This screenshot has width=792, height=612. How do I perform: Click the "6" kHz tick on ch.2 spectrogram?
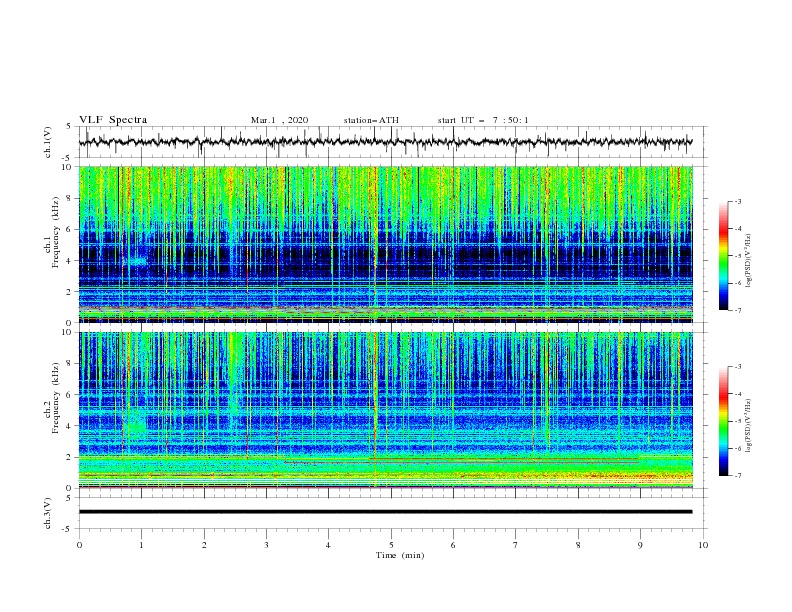pos(70,394)
